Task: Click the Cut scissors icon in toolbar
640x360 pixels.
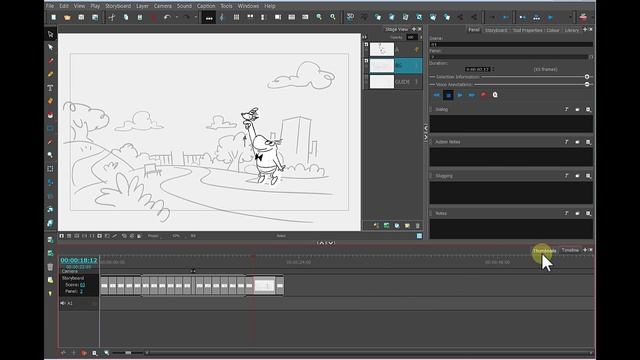Action: 112,17
